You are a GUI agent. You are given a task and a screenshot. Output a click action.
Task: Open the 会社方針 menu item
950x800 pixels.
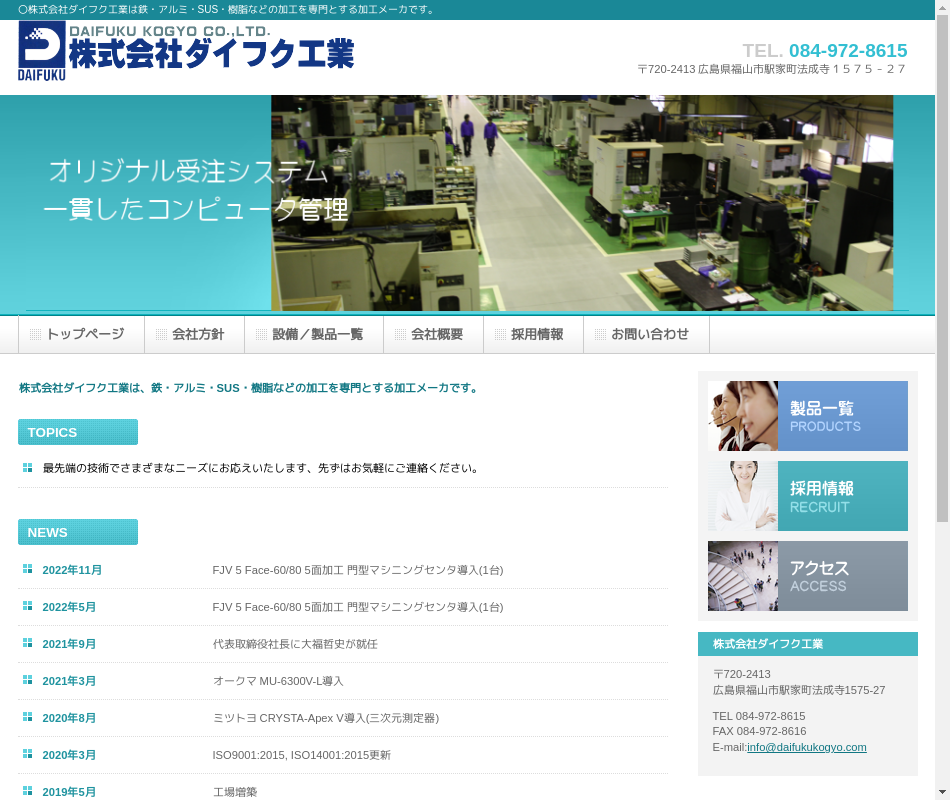(197, 335)
